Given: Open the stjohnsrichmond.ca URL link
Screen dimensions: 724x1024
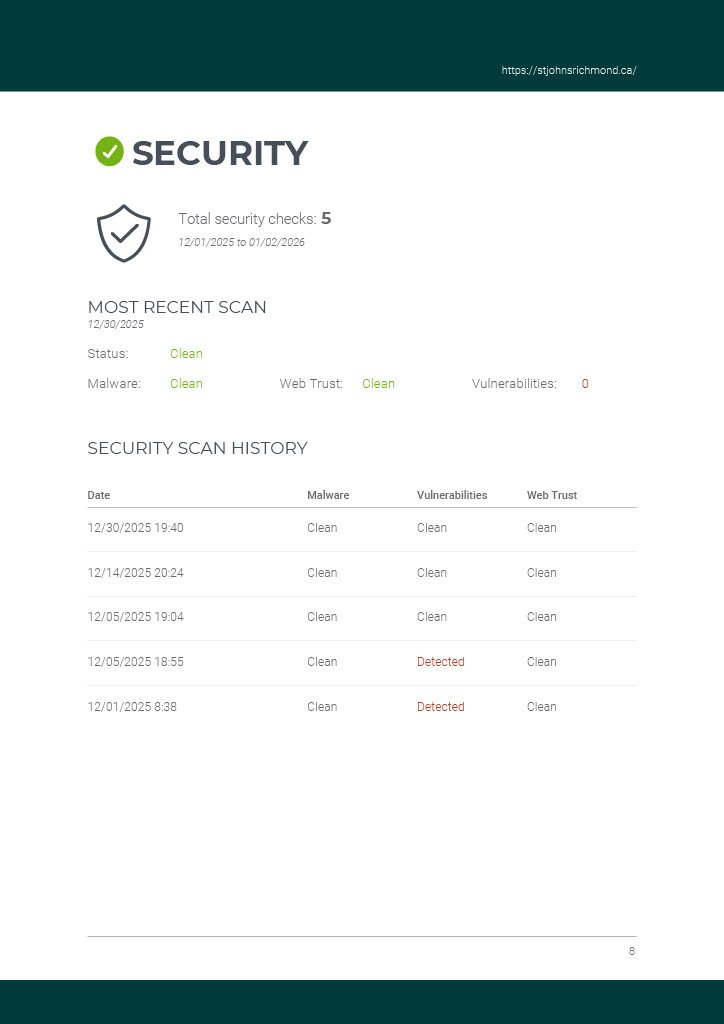Looking at the screenshot, I should click(x=568, y=71).
